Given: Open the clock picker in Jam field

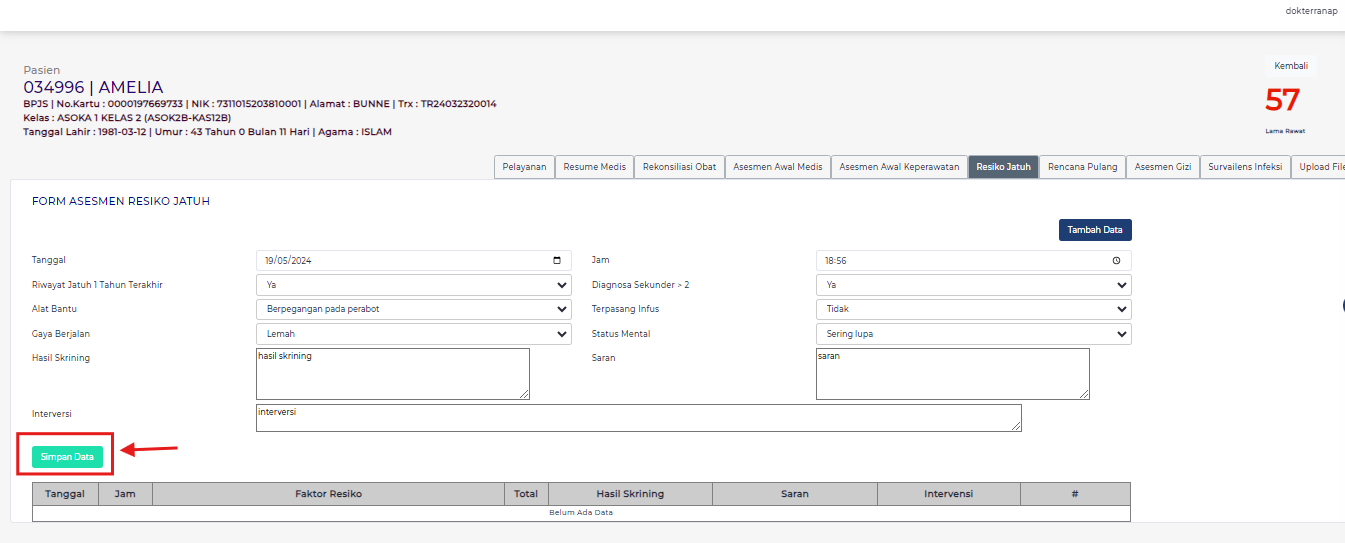Looking at the screenshot, I should coord(1116,260).
